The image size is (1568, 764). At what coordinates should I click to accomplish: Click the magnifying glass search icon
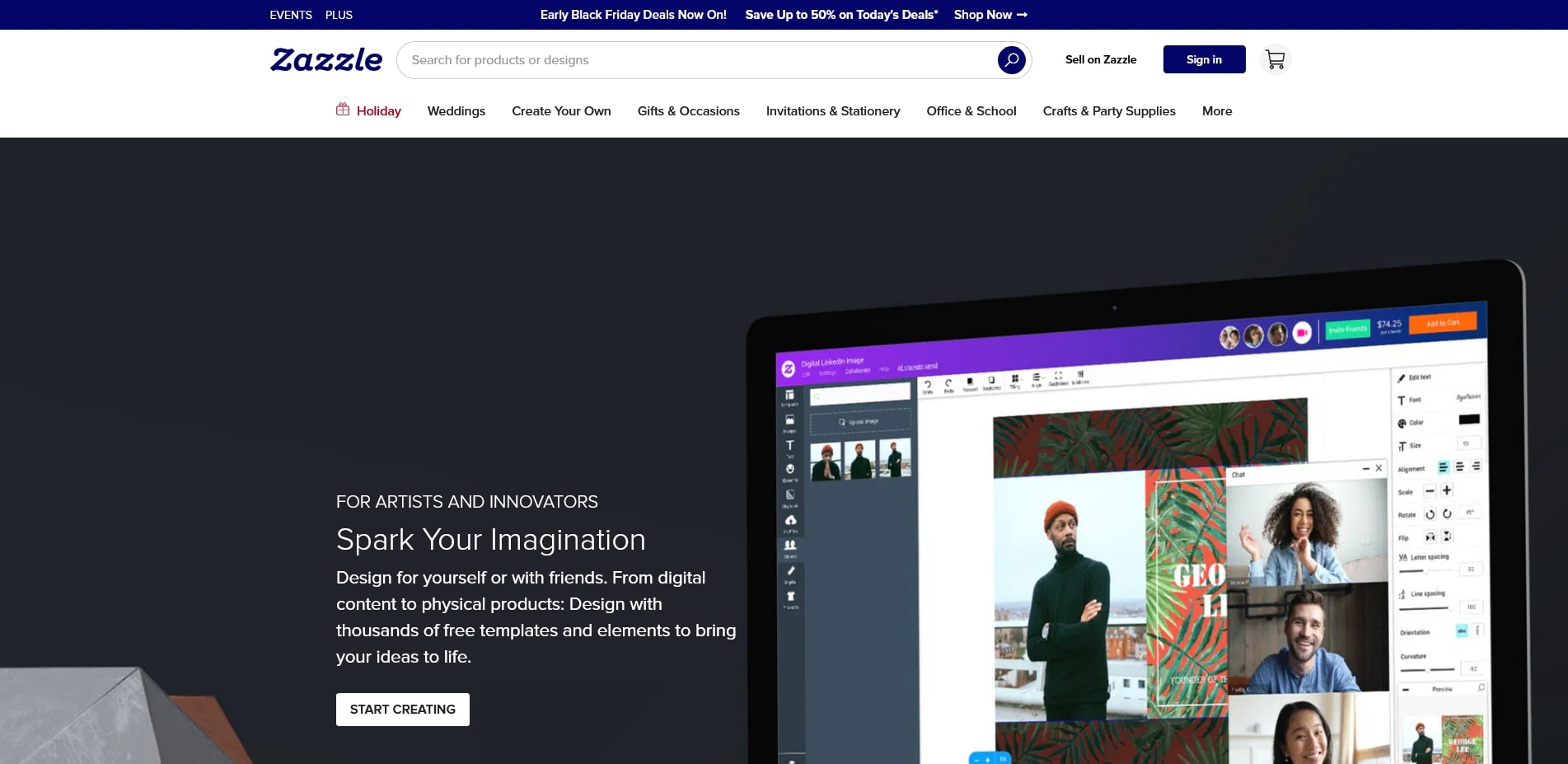[1011, 60]
